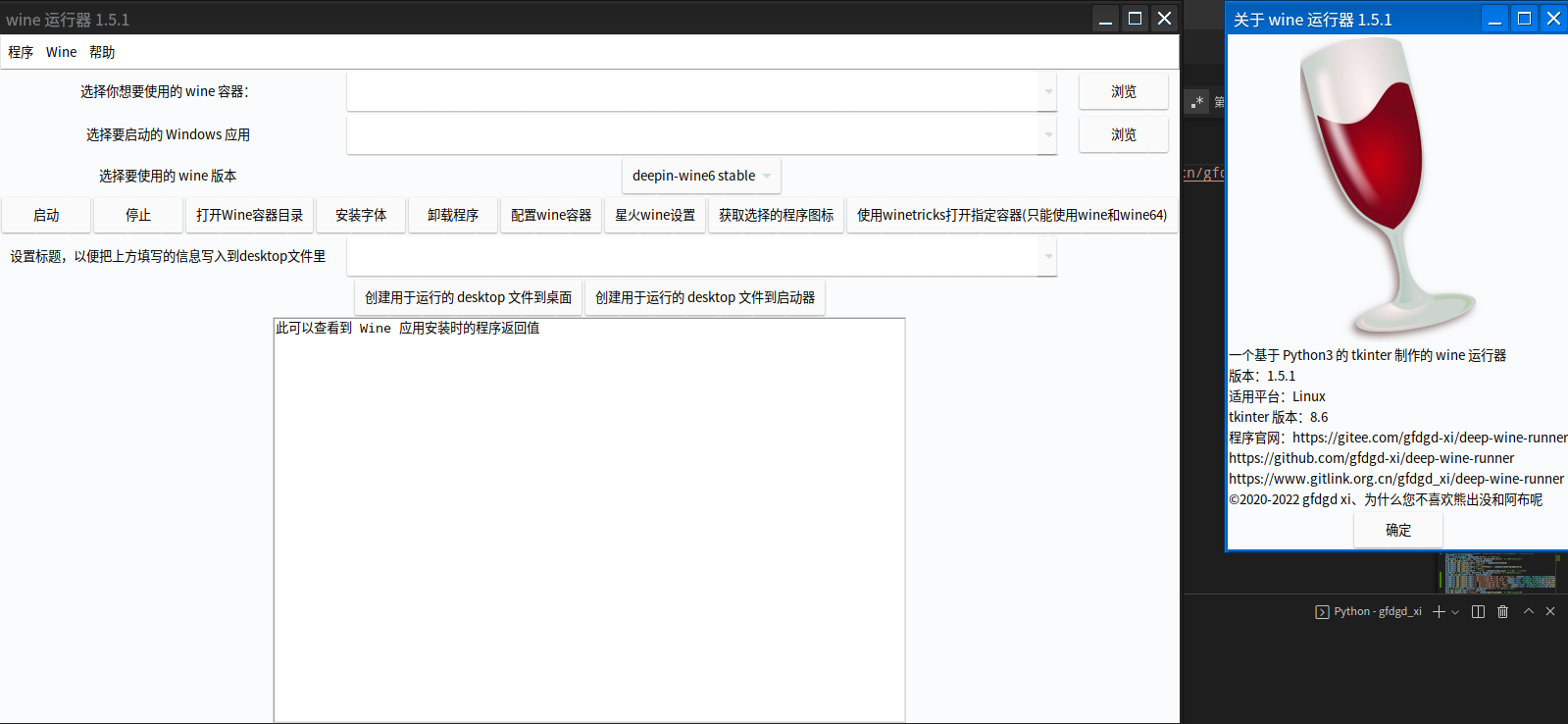Close the VS Code terminal panel

(x=1550, y=611)
